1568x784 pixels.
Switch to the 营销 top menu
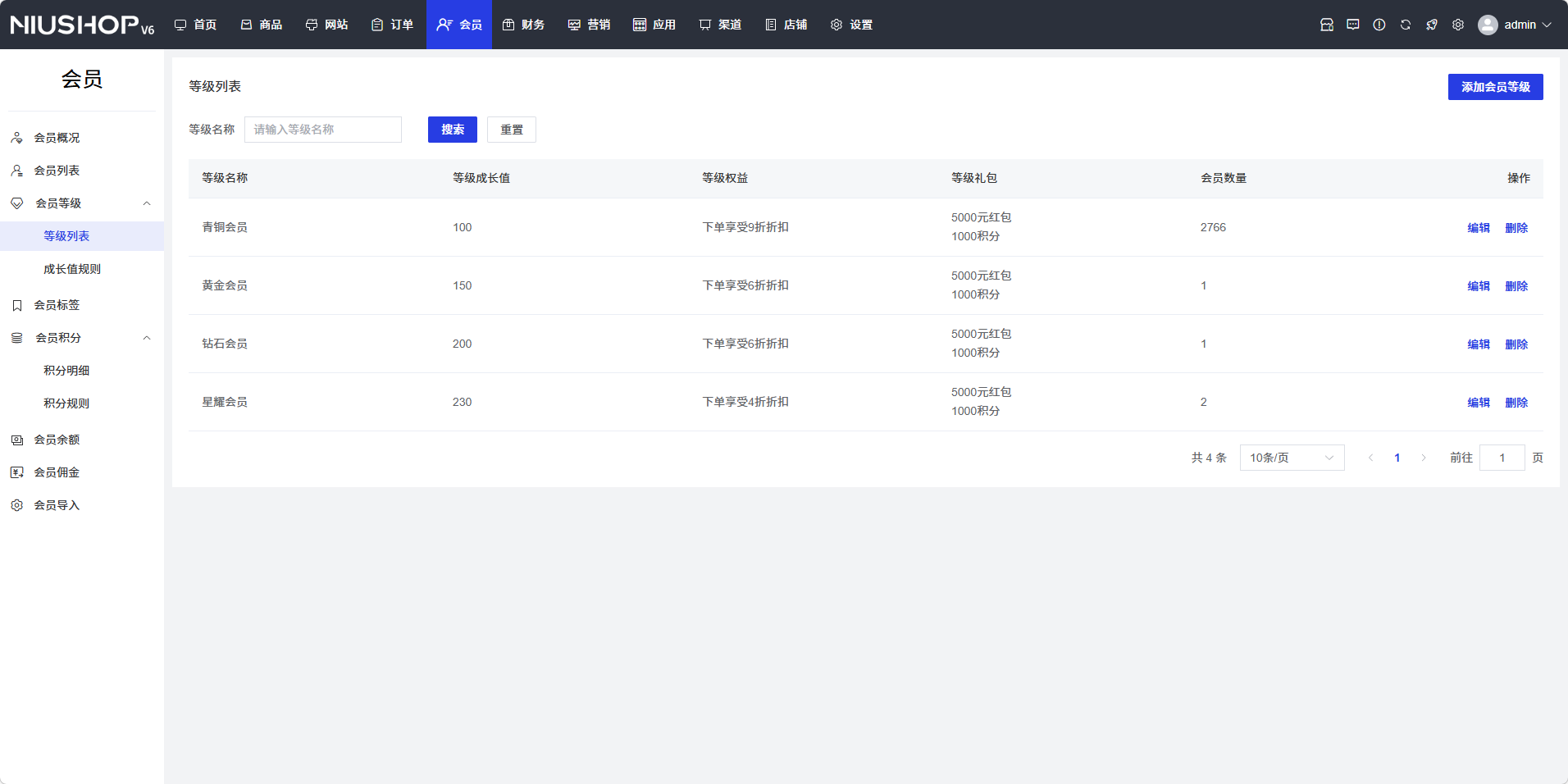coord(590,25)
